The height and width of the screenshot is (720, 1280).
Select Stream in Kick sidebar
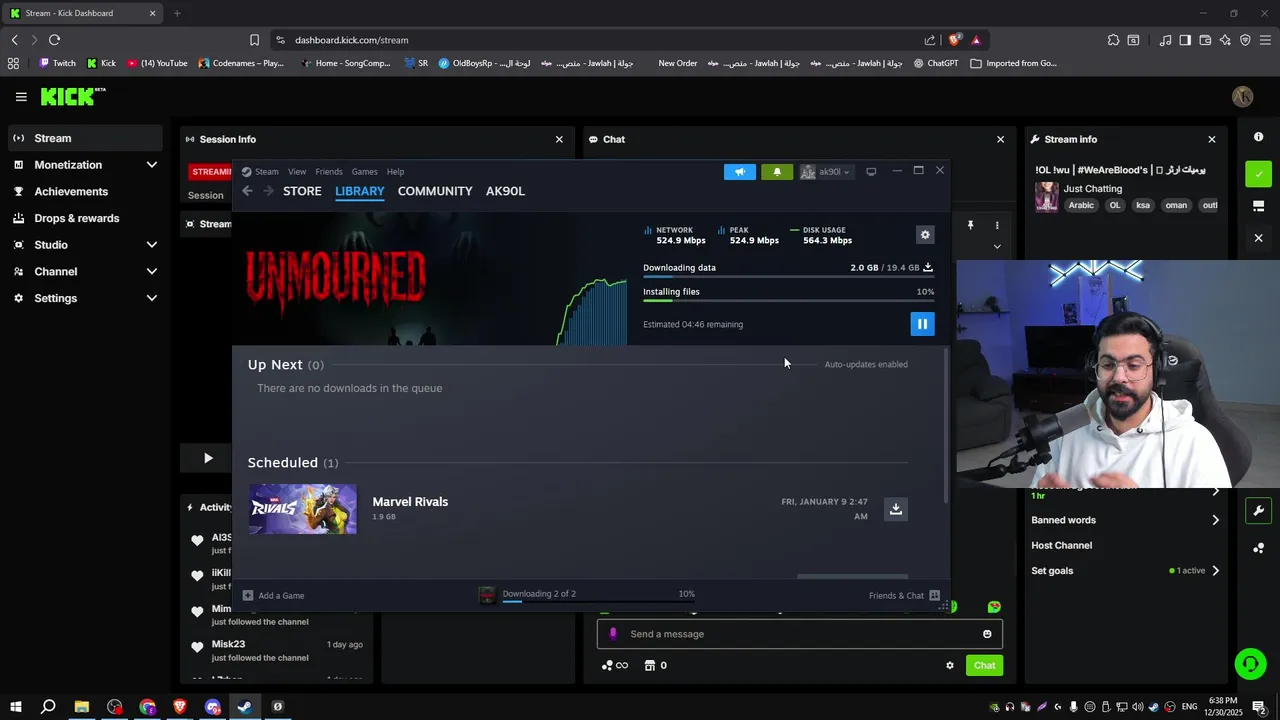(85, 138)
